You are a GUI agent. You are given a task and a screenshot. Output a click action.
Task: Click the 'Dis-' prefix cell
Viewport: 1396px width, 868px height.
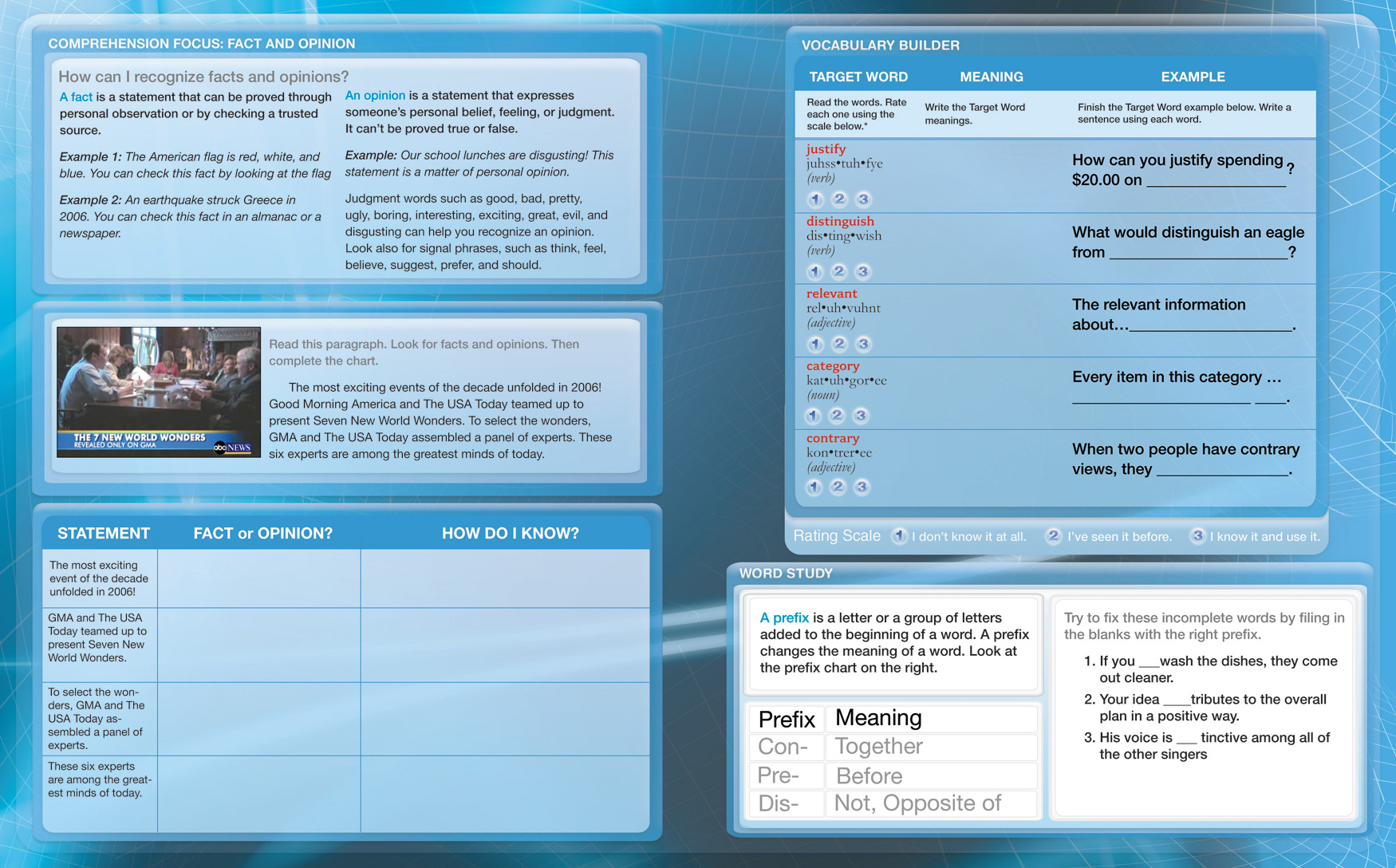coord(786,803)
